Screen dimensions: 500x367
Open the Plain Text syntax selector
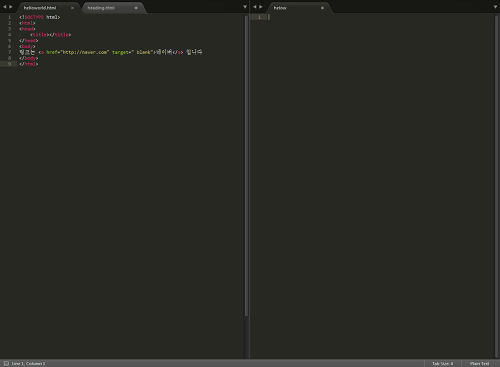(480, 363)
